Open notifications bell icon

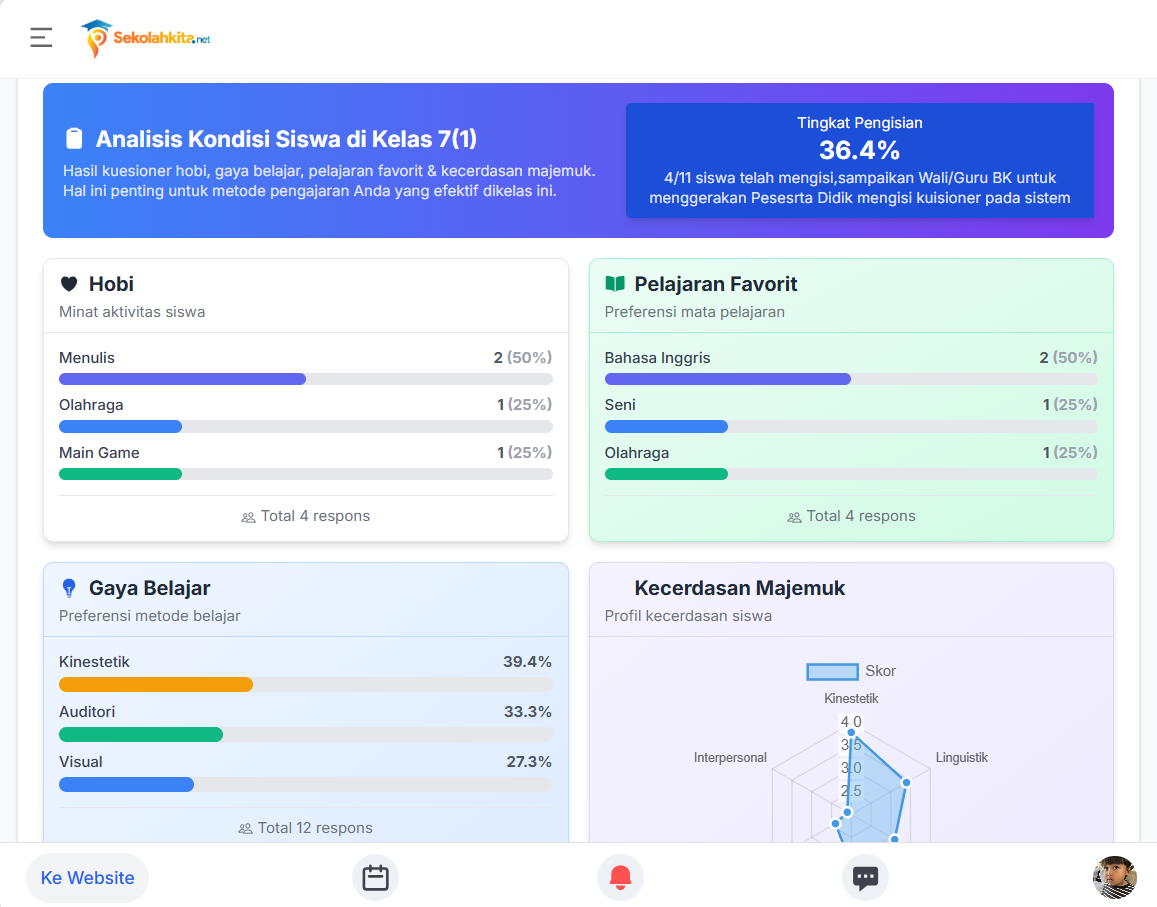[x=620, y=878]
